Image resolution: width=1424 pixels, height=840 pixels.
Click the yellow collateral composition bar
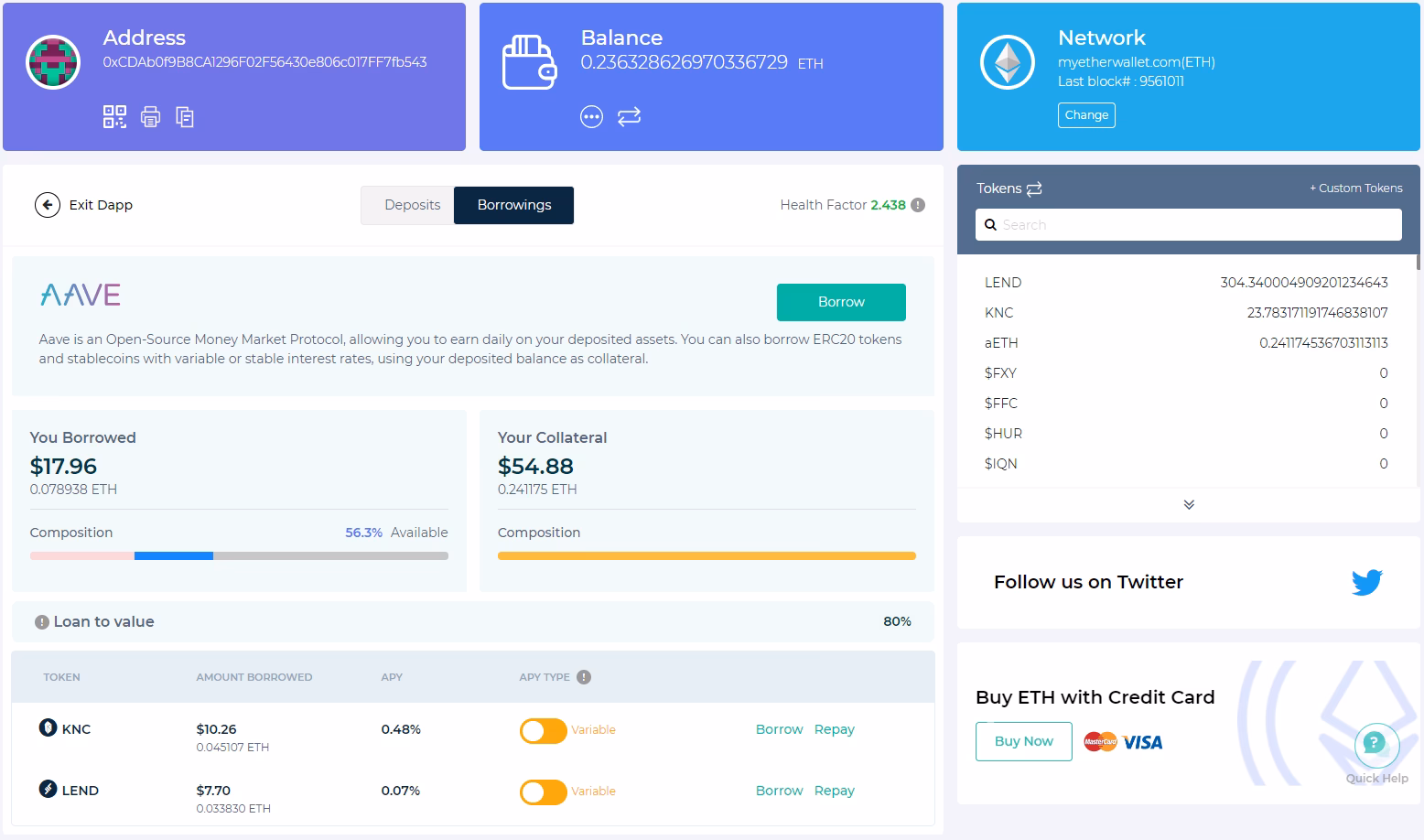click(706, 555)
